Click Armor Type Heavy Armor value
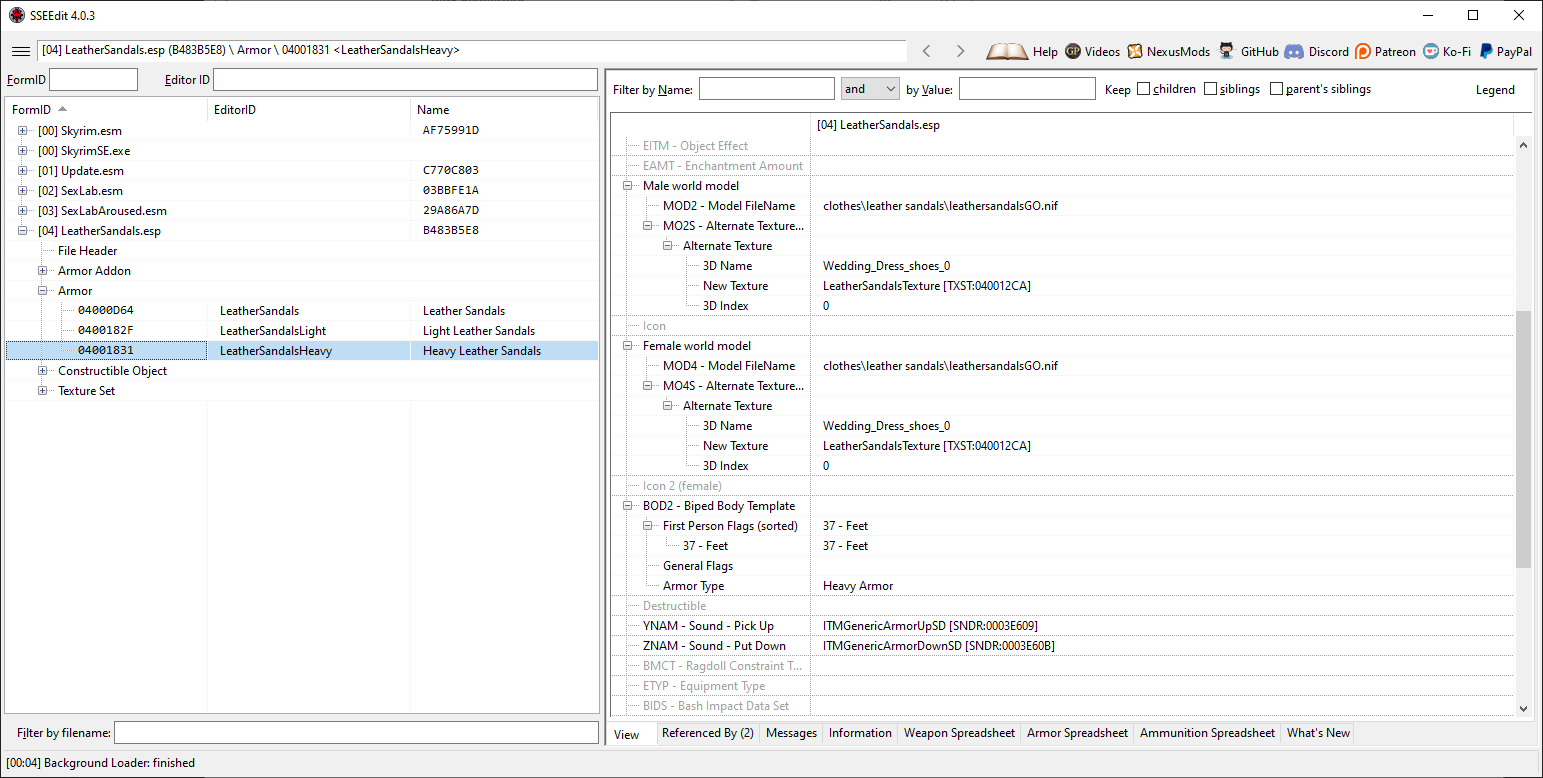This screenshot has width=1543, height=778. pyautogui.click(x=858, y=586)
